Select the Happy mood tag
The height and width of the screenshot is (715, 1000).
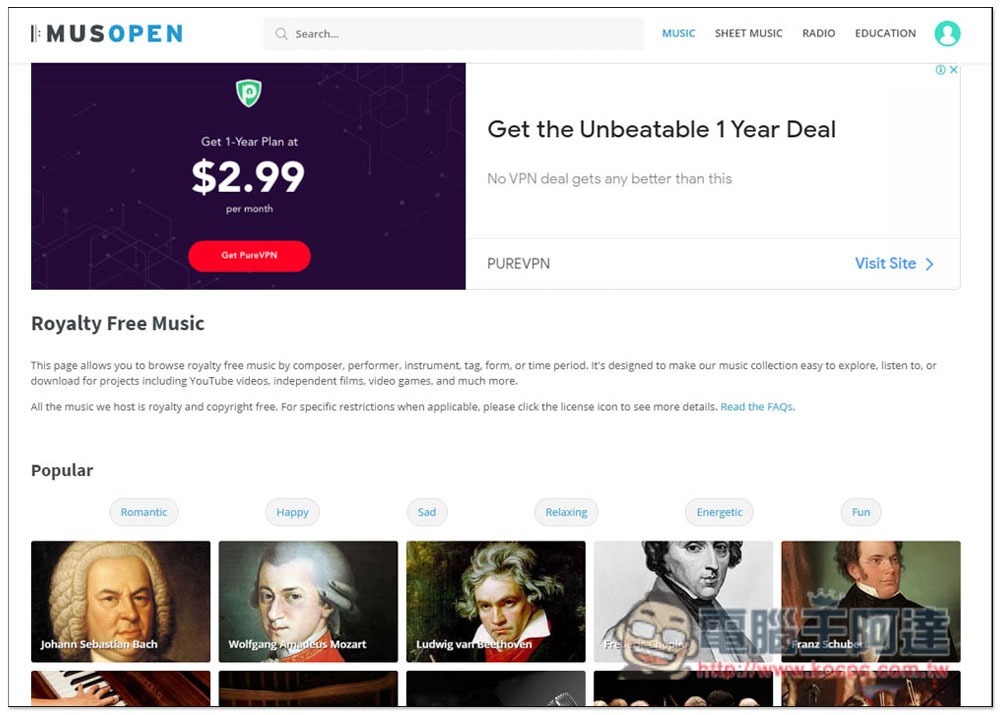tap(292, 512)
